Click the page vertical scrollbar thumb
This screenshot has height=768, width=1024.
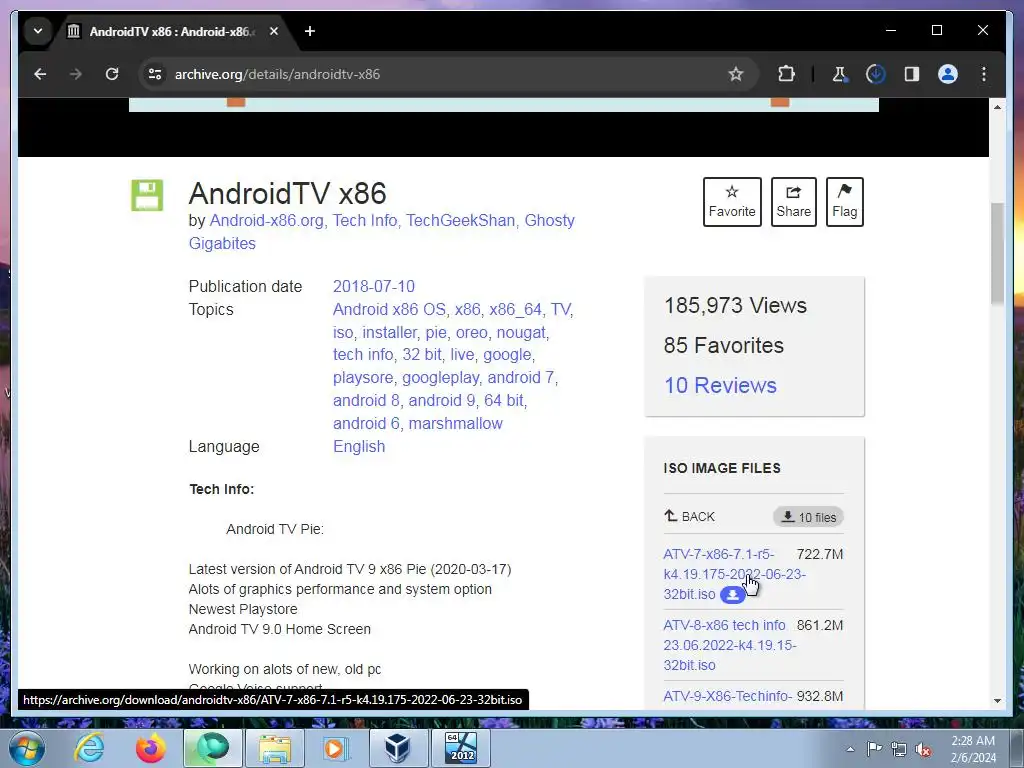pyautogui.click(x=997, y=253)
